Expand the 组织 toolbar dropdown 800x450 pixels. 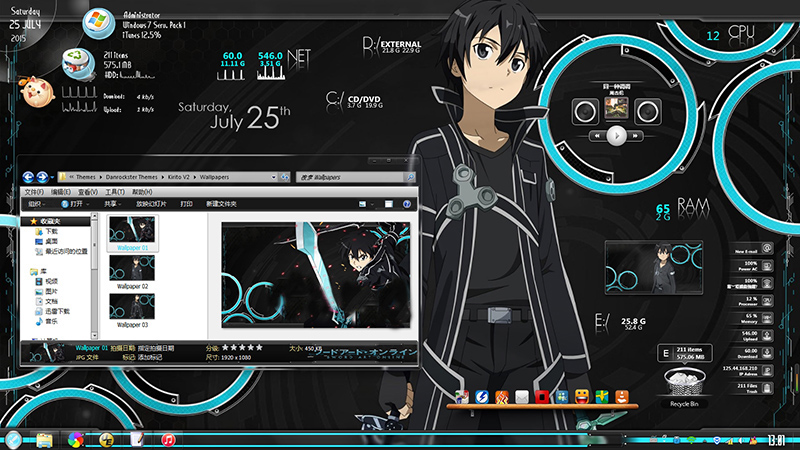(37, 204)
